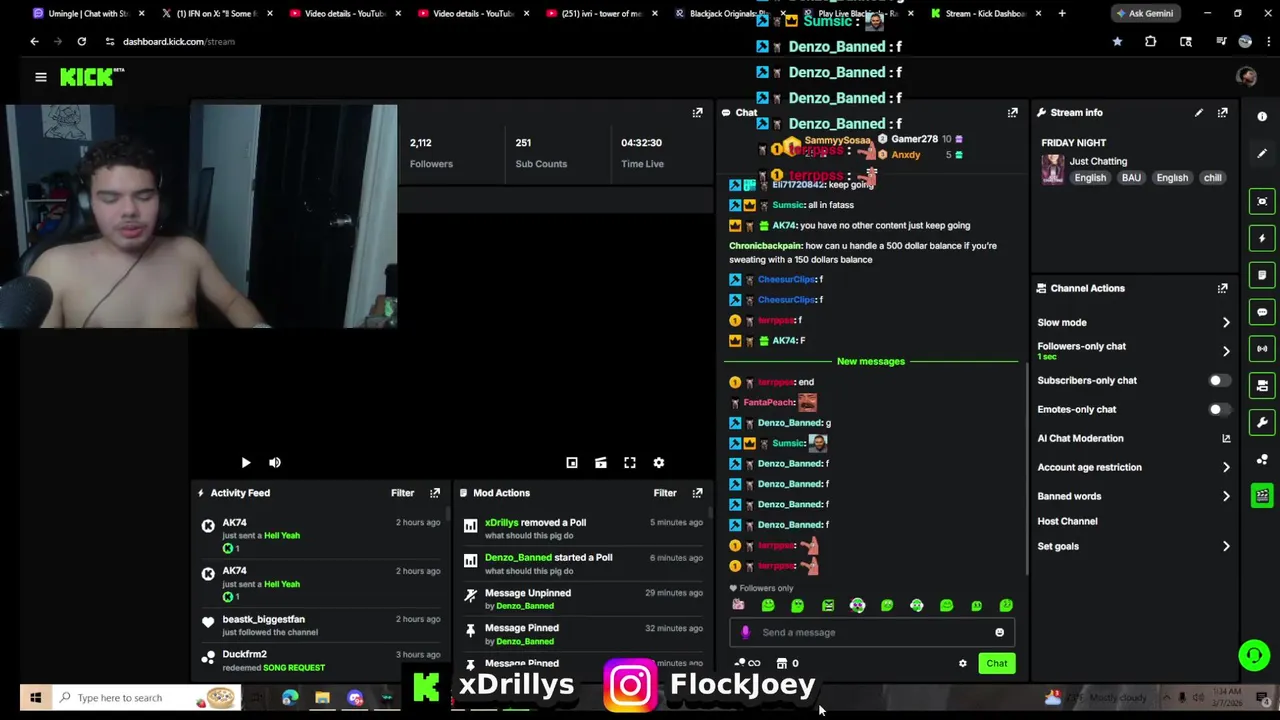The width and height of the screenshot is (1280, 720).
Task: Play the stream preview
Action: click(x=246, y=463)
